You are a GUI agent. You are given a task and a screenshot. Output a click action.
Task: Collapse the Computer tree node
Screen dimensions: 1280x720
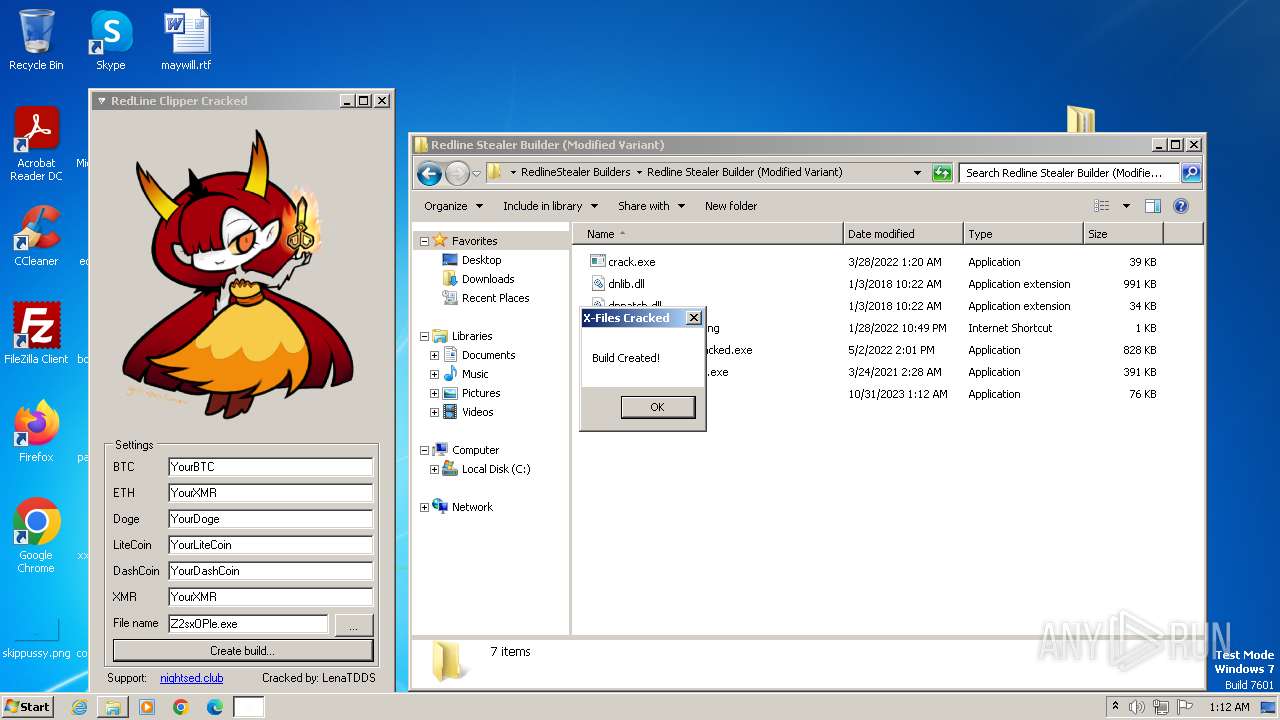click(x=424, y=450)
